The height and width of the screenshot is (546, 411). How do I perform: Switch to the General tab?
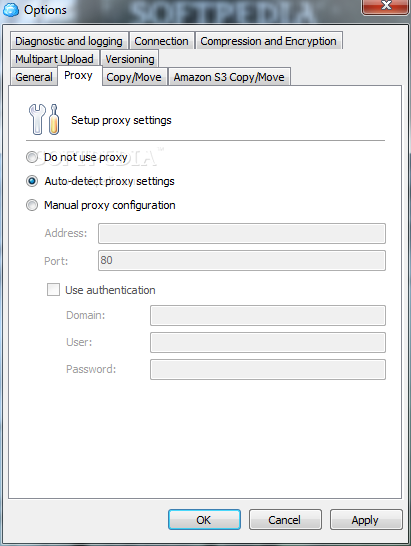click(34, 77)
